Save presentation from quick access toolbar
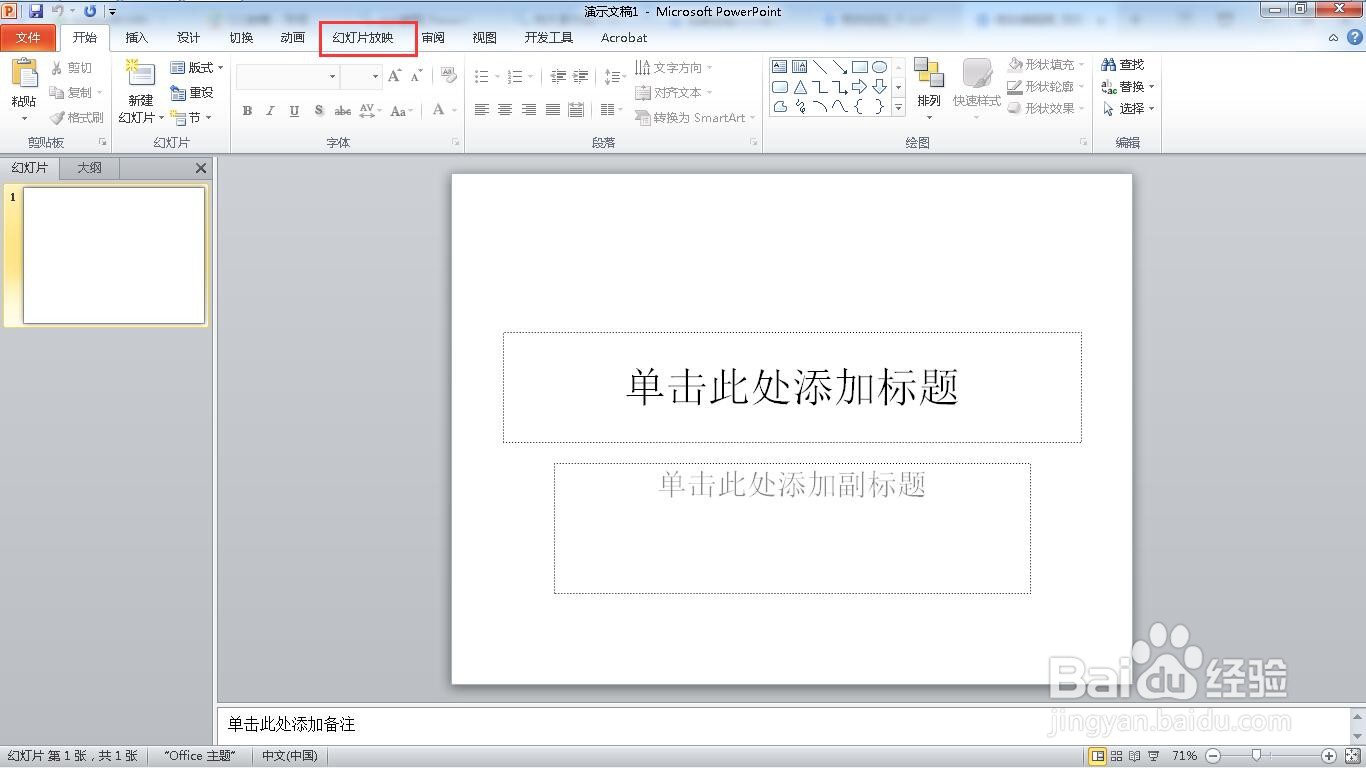 (x=36, y=11)
